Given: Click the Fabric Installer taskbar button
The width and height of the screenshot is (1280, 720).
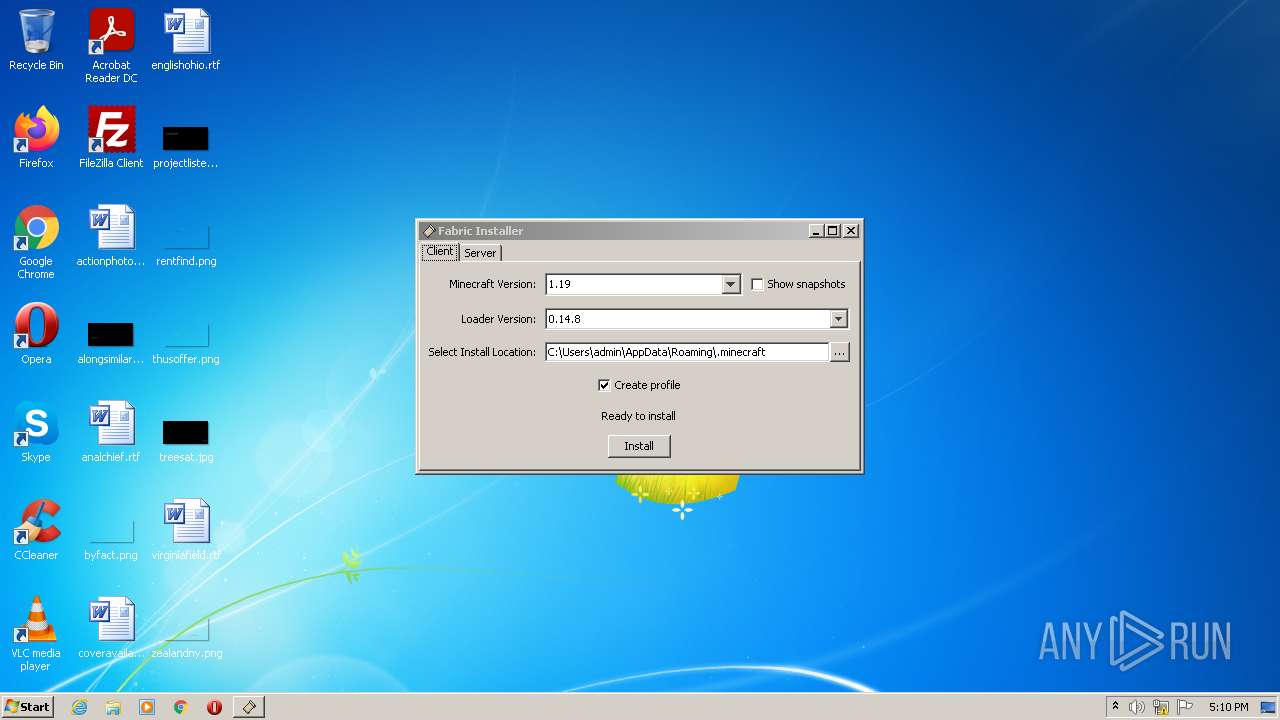Looking at the screenshot, I should tap(249, 707).
